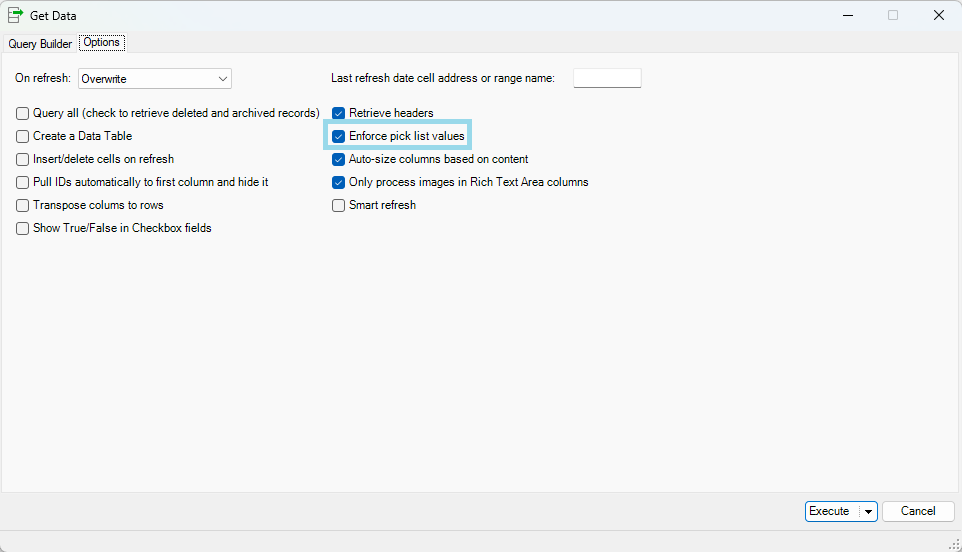Click the Execute button

[830, 511]
